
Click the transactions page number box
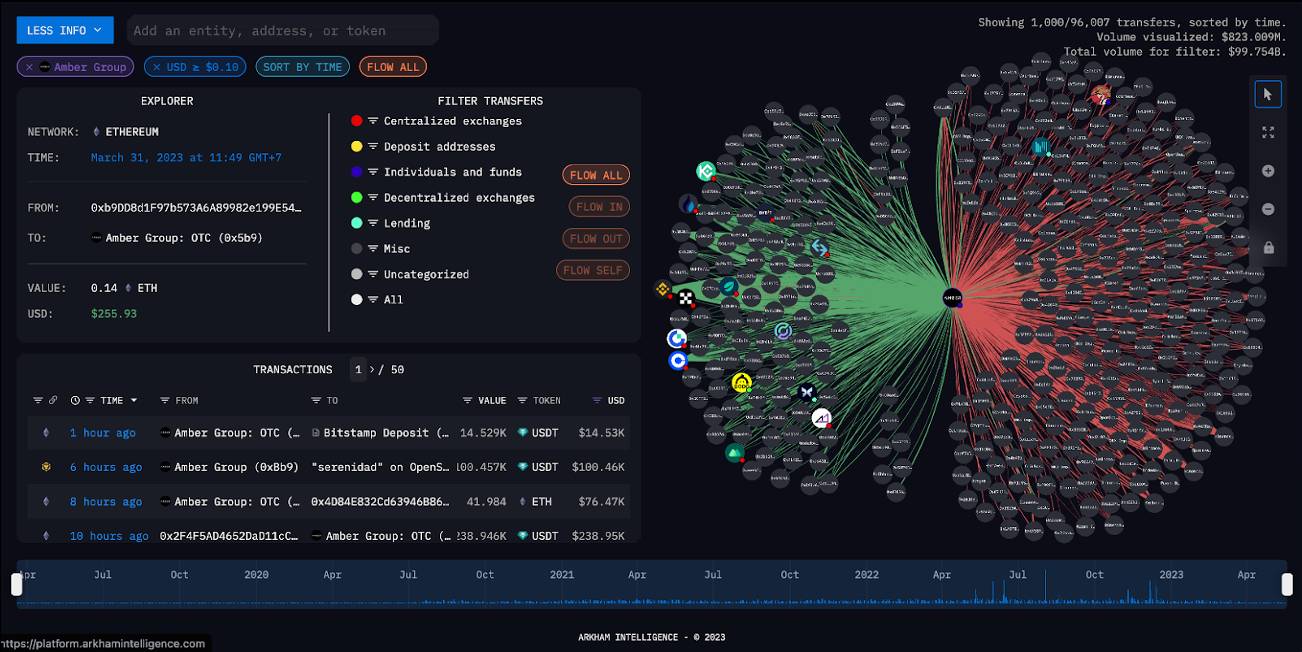click(x=358, y=370)
